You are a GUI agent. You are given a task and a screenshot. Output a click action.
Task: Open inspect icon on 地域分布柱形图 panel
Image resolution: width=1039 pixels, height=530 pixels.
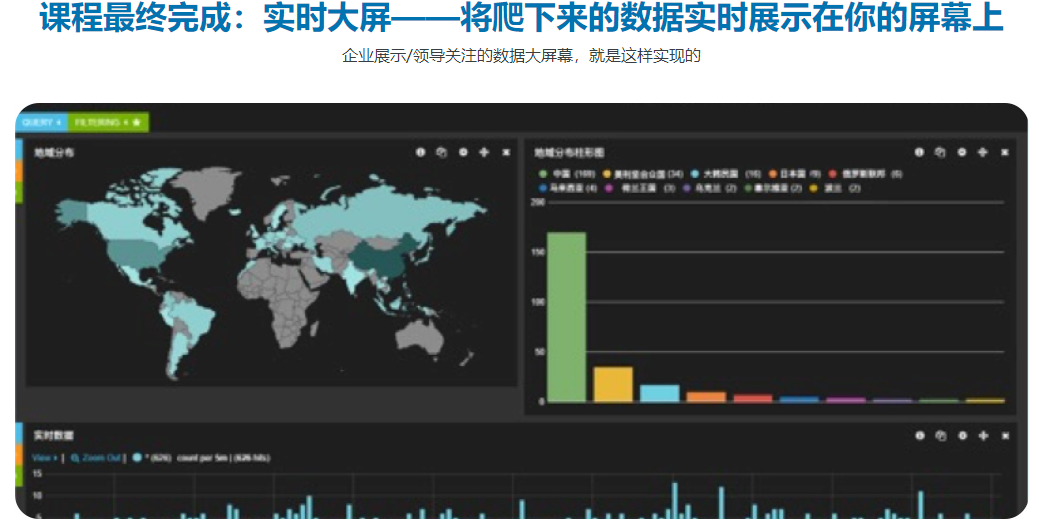[x=940, y=152]
